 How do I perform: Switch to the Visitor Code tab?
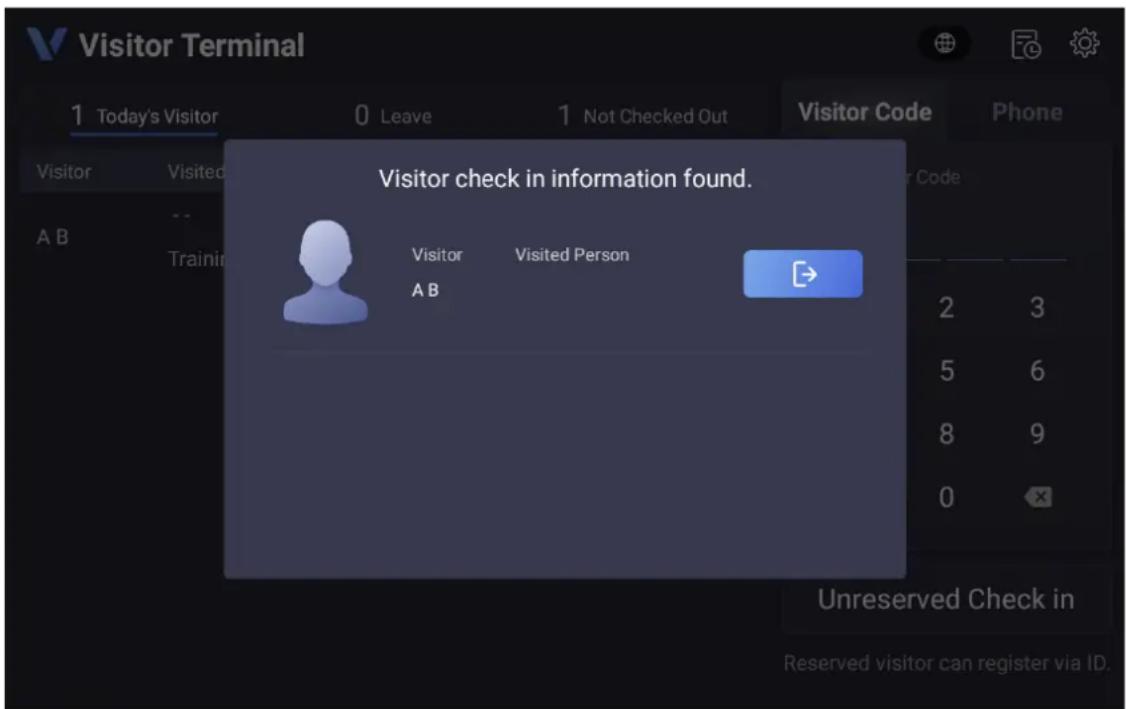pyautogui.click(x=865, y=112)
